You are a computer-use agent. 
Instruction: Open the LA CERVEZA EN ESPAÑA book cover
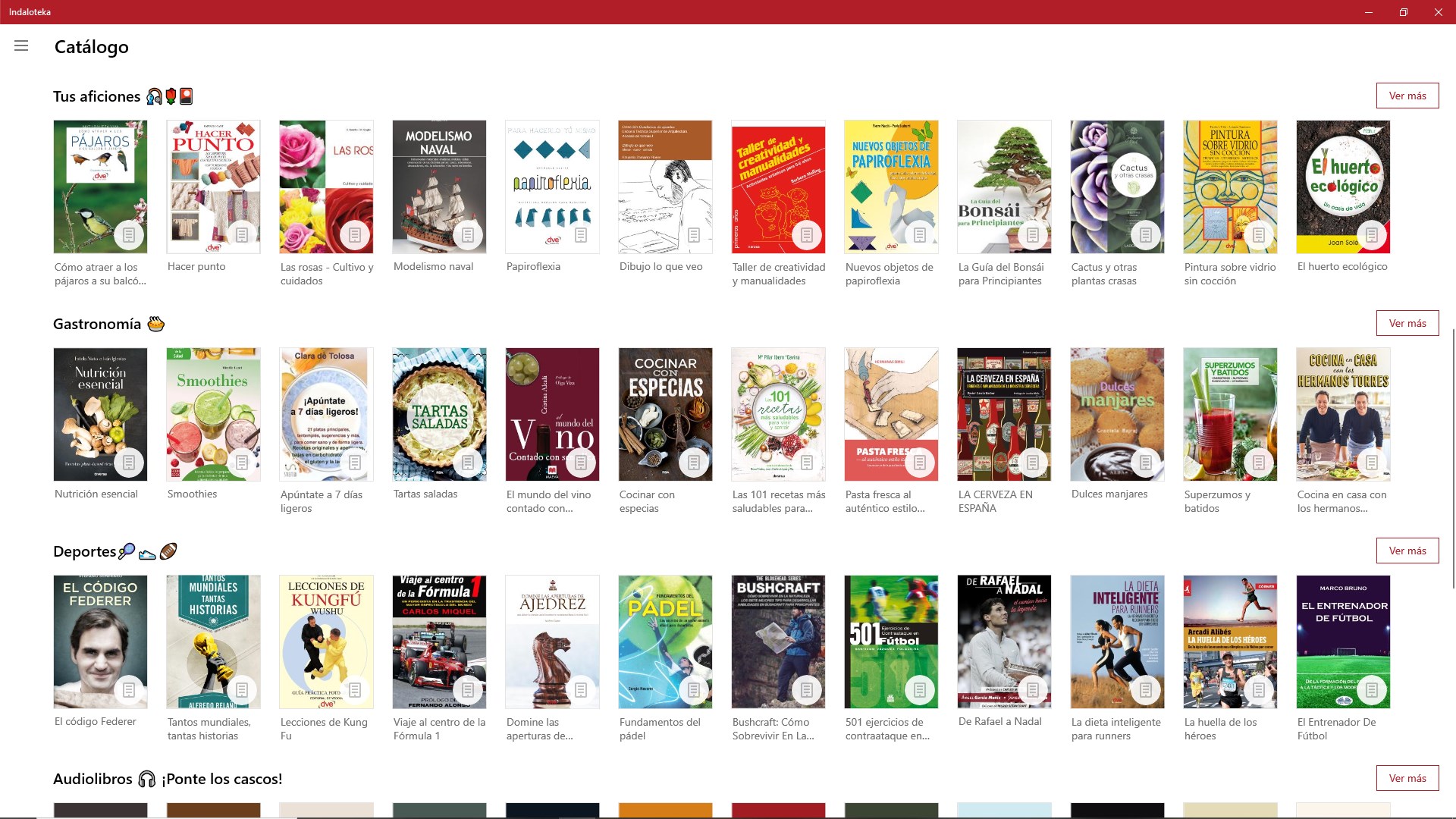pyautogui.click(x=1003, y=414)
